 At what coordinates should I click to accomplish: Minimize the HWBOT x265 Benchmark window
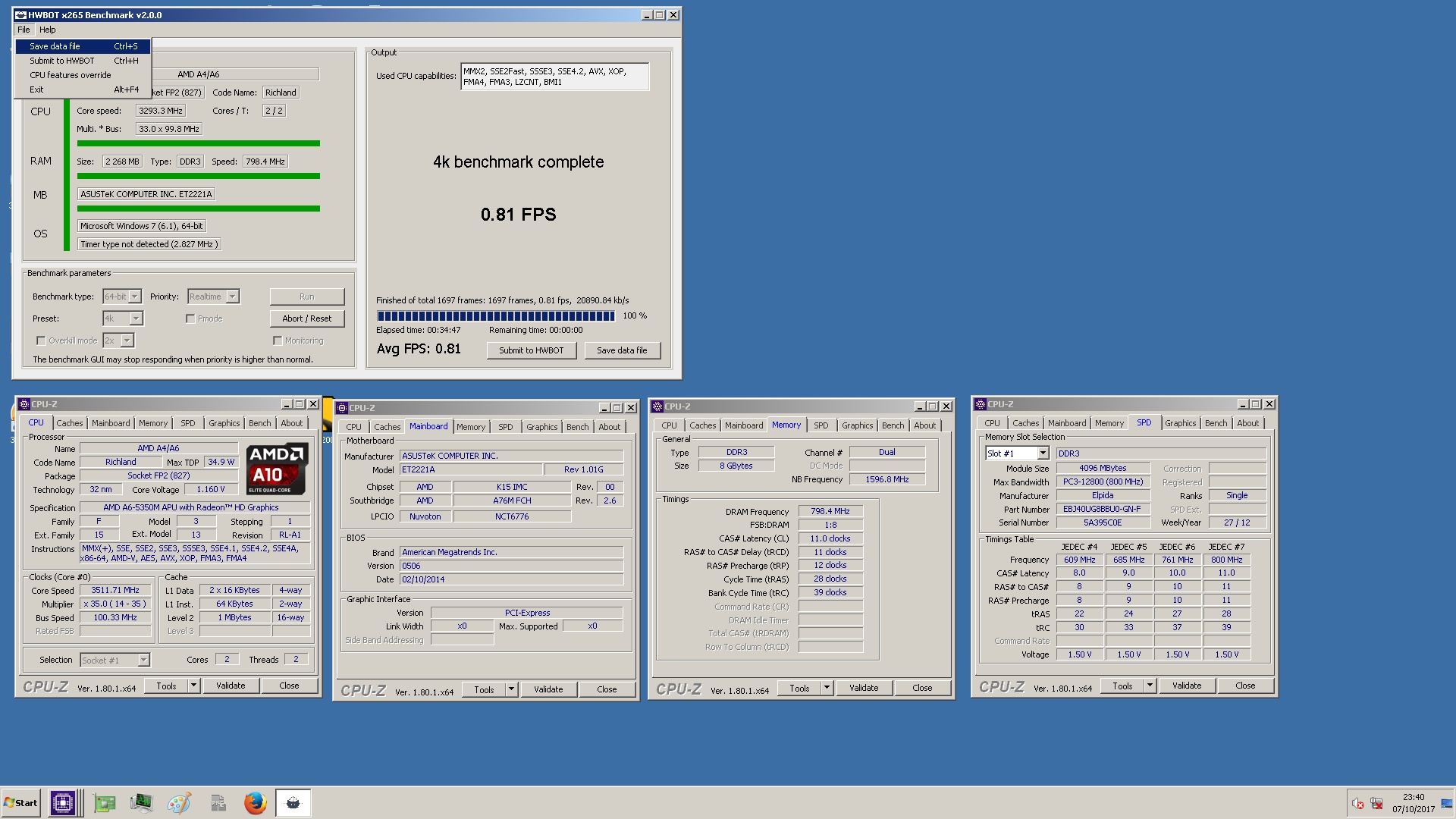[647, 15]
